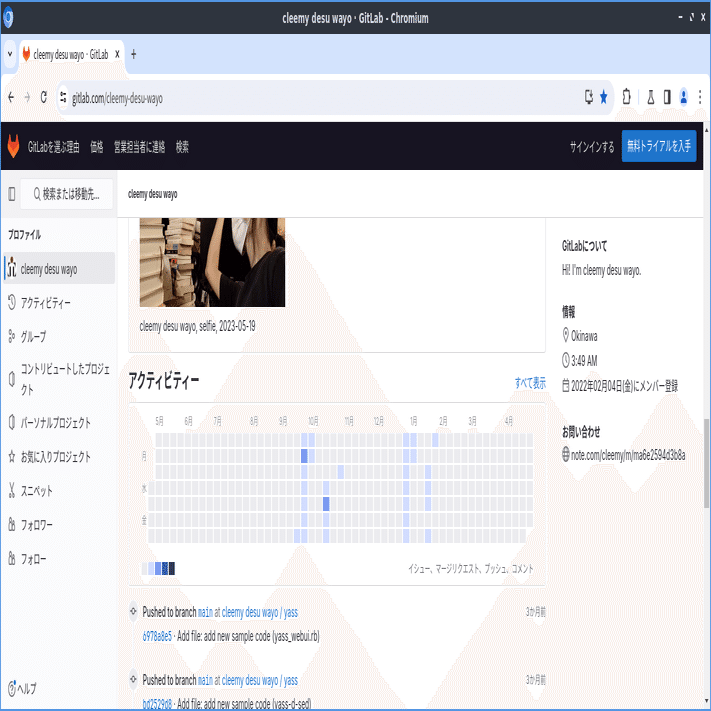Toggle browser side panel icon

667,97
